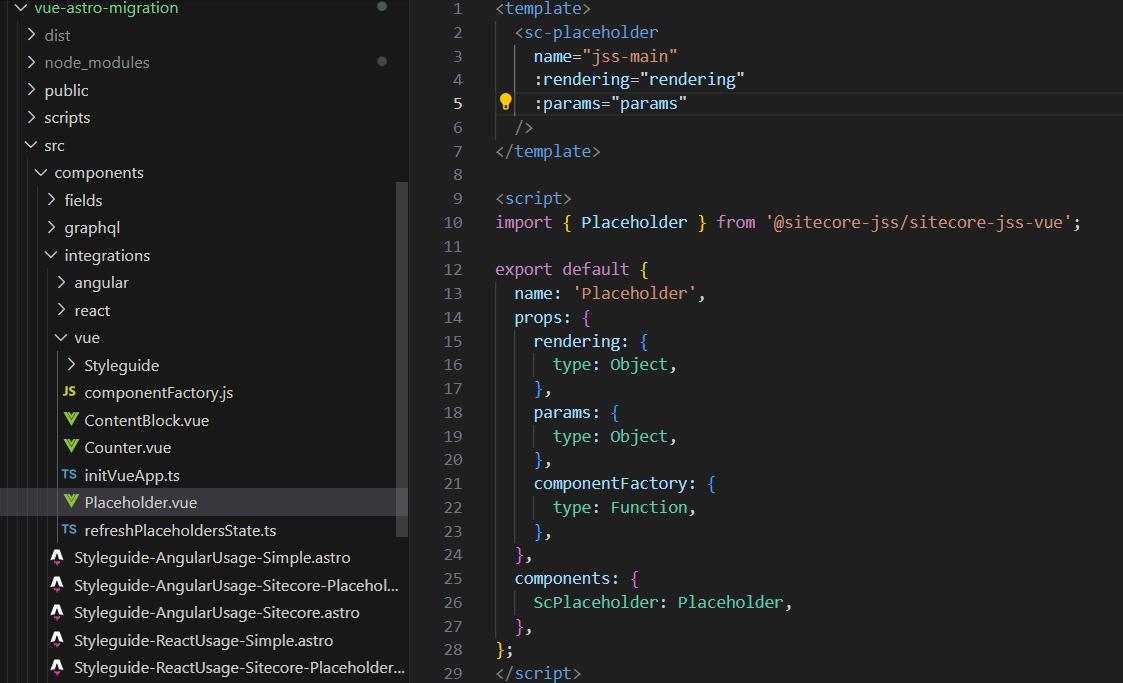Click the Astro icon for Styleguide-AngularUsage-Simple.astro
1123x683 pixels.
[58, 557]
